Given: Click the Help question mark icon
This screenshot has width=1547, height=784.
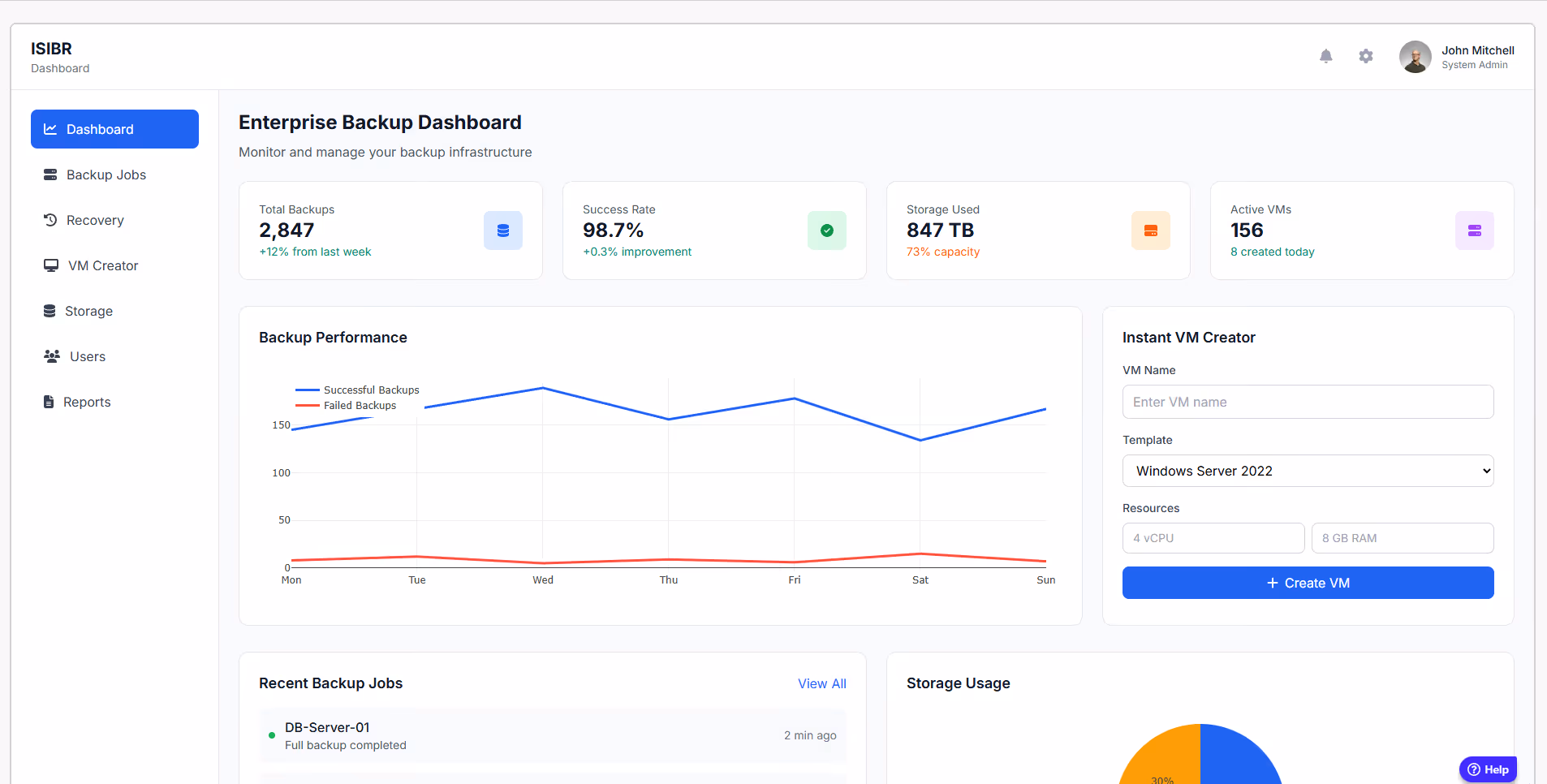Looking at the screenshot, I should point(1474,769).
